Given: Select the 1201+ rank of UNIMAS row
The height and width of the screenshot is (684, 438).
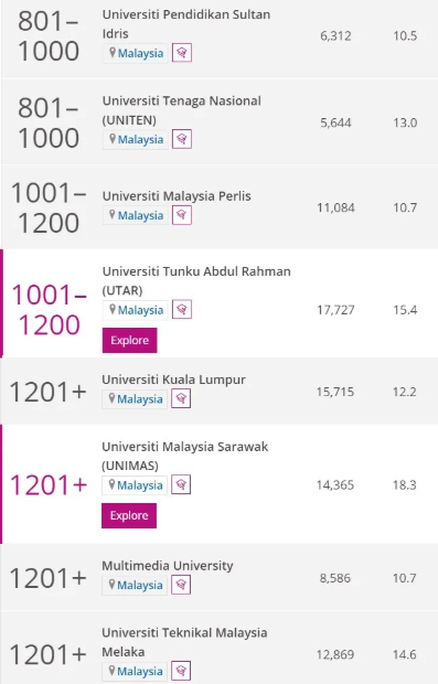Looking at the screenshot, I should point(48,485).
